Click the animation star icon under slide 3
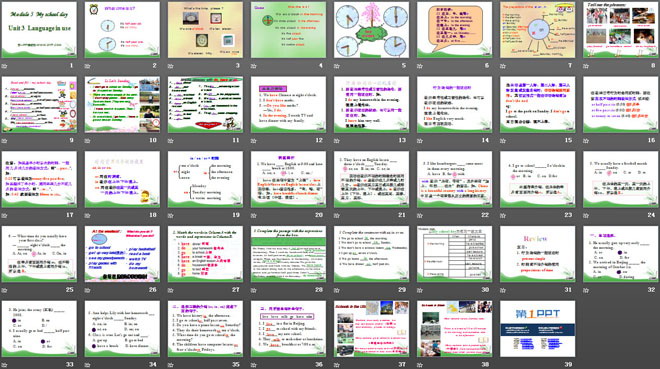This screenshot has height=369, width=660. pyautogui.click(x=171, y=66)
